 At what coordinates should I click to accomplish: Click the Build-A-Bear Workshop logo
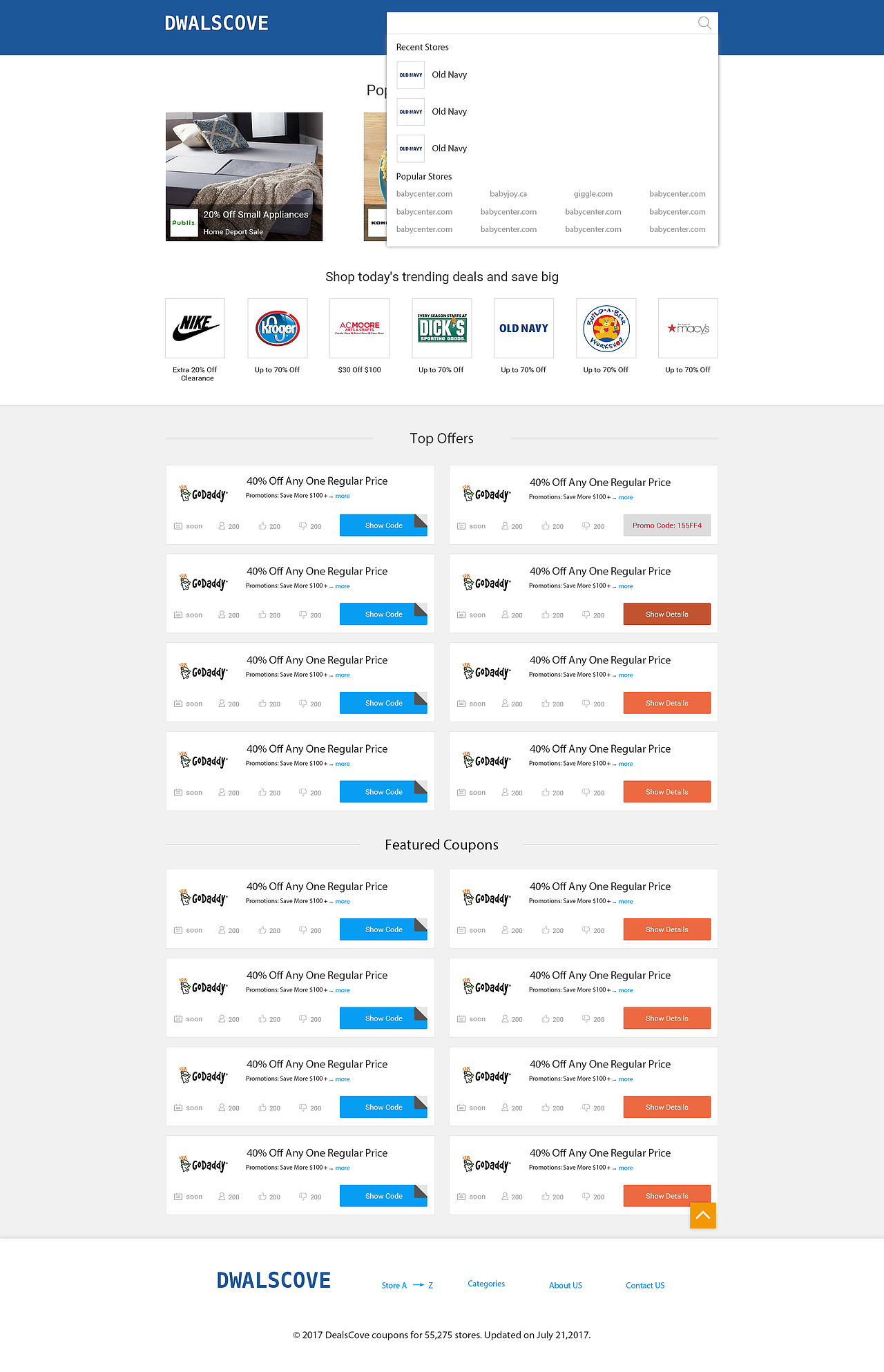pos(606,328)
